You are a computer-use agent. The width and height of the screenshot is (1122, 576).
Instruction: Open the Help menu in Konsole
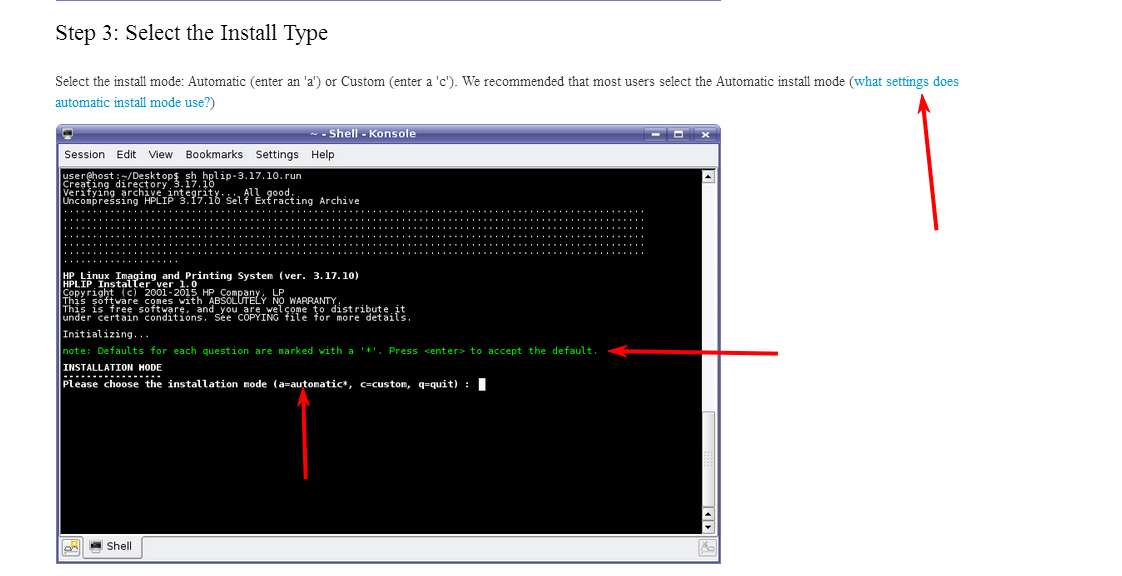[x=322, y=155]
